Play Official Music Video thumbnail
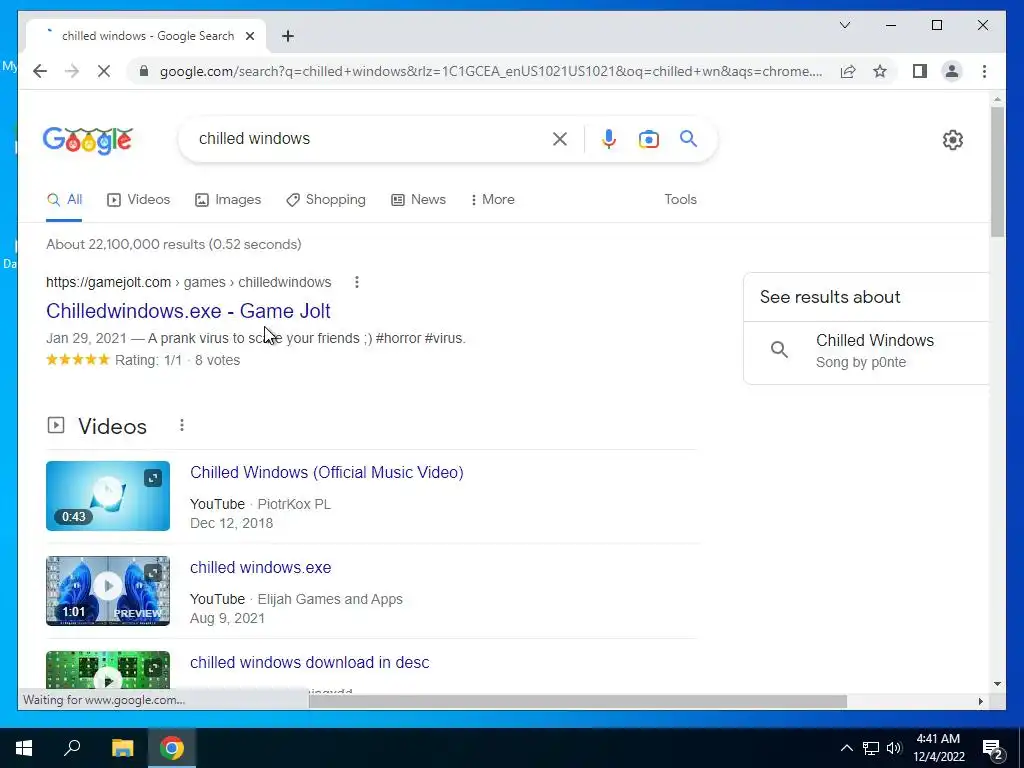Screen dimensions: 1024x768 108,496
